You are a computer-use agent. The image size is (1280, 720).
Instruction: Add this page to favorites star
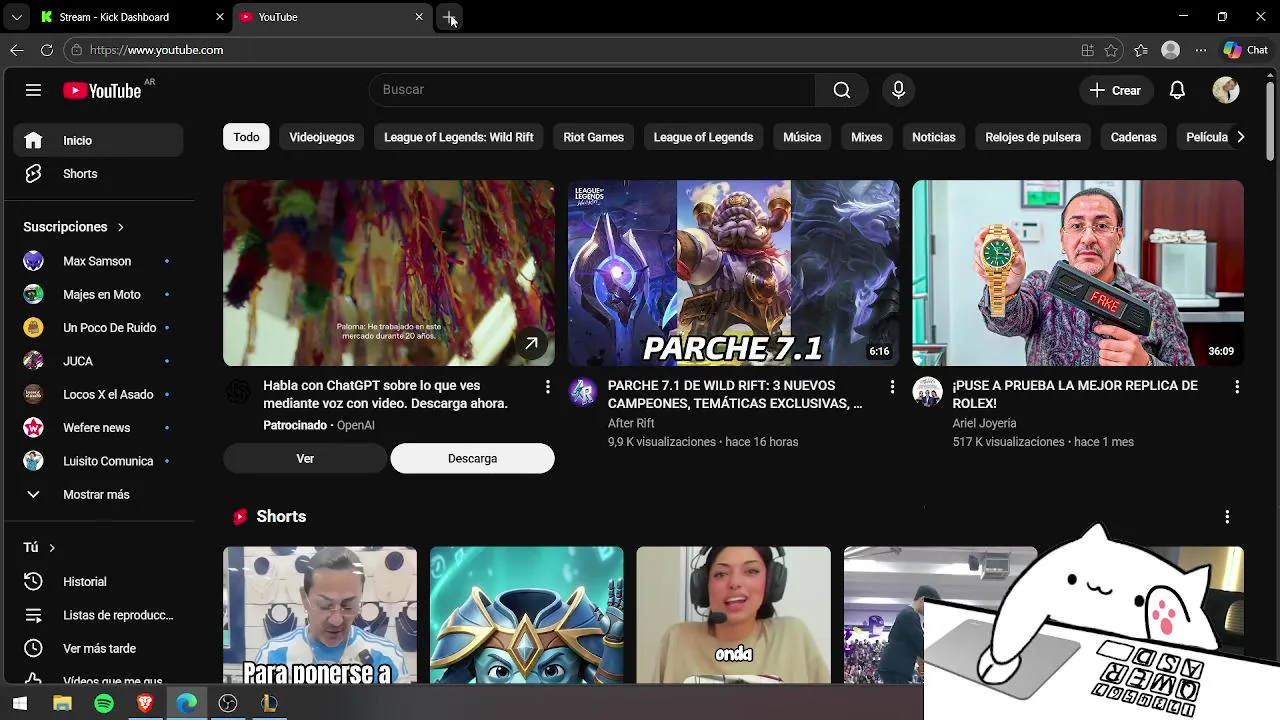(x=1111, y=50)
